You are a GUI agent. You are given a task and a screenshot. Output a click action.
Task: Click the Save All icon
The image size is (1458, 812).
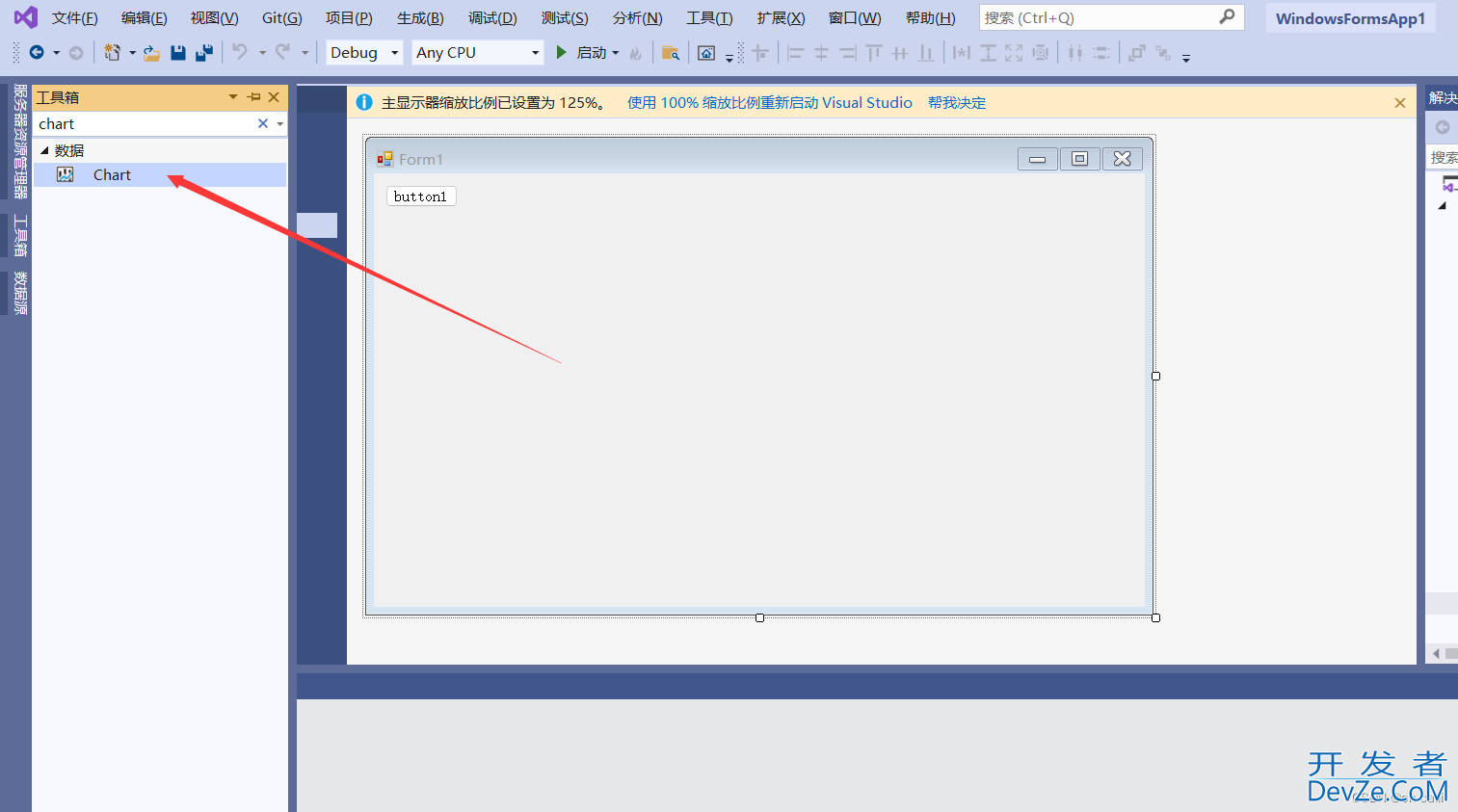coord(204,53)
